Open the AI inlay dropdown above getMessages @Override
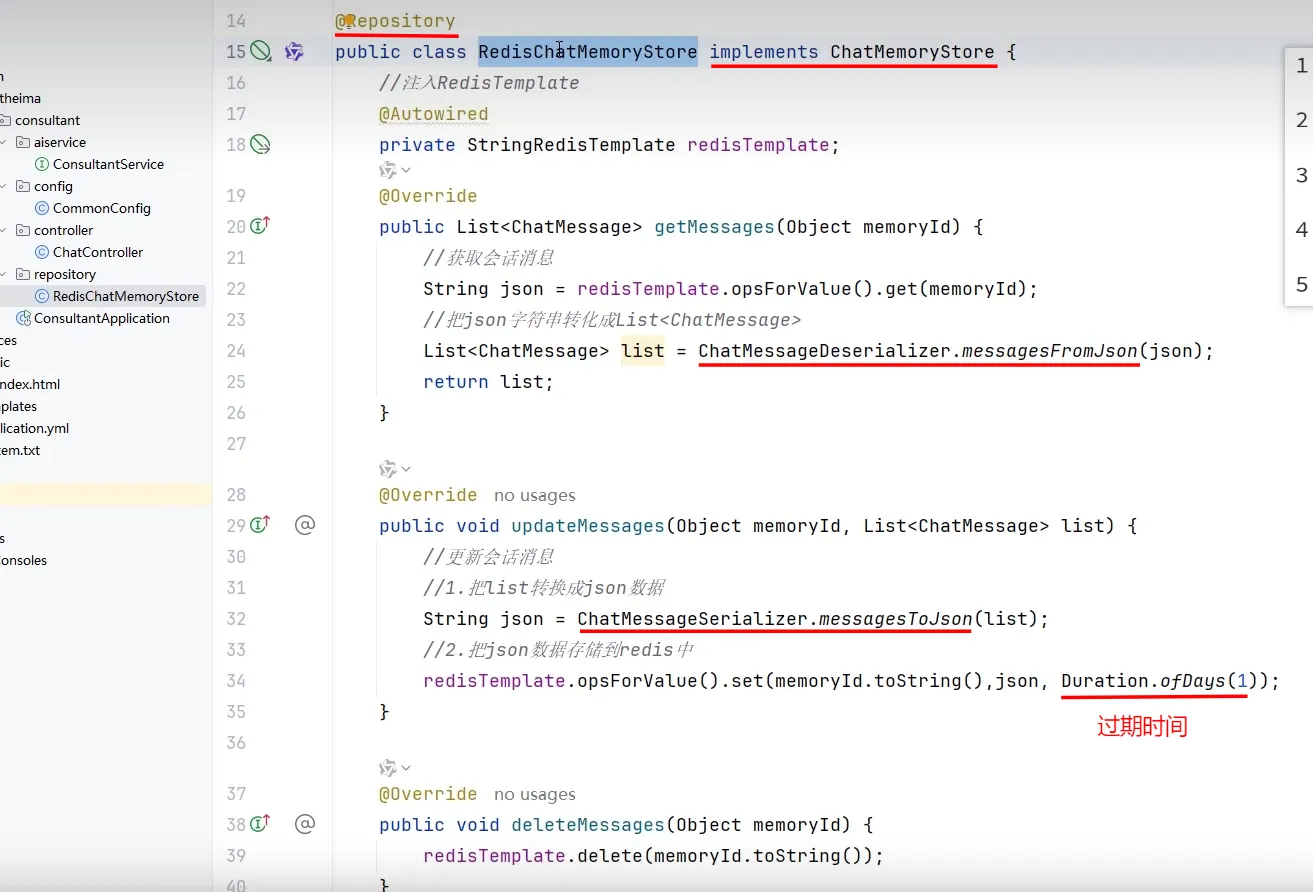 (x=395, y=171)
